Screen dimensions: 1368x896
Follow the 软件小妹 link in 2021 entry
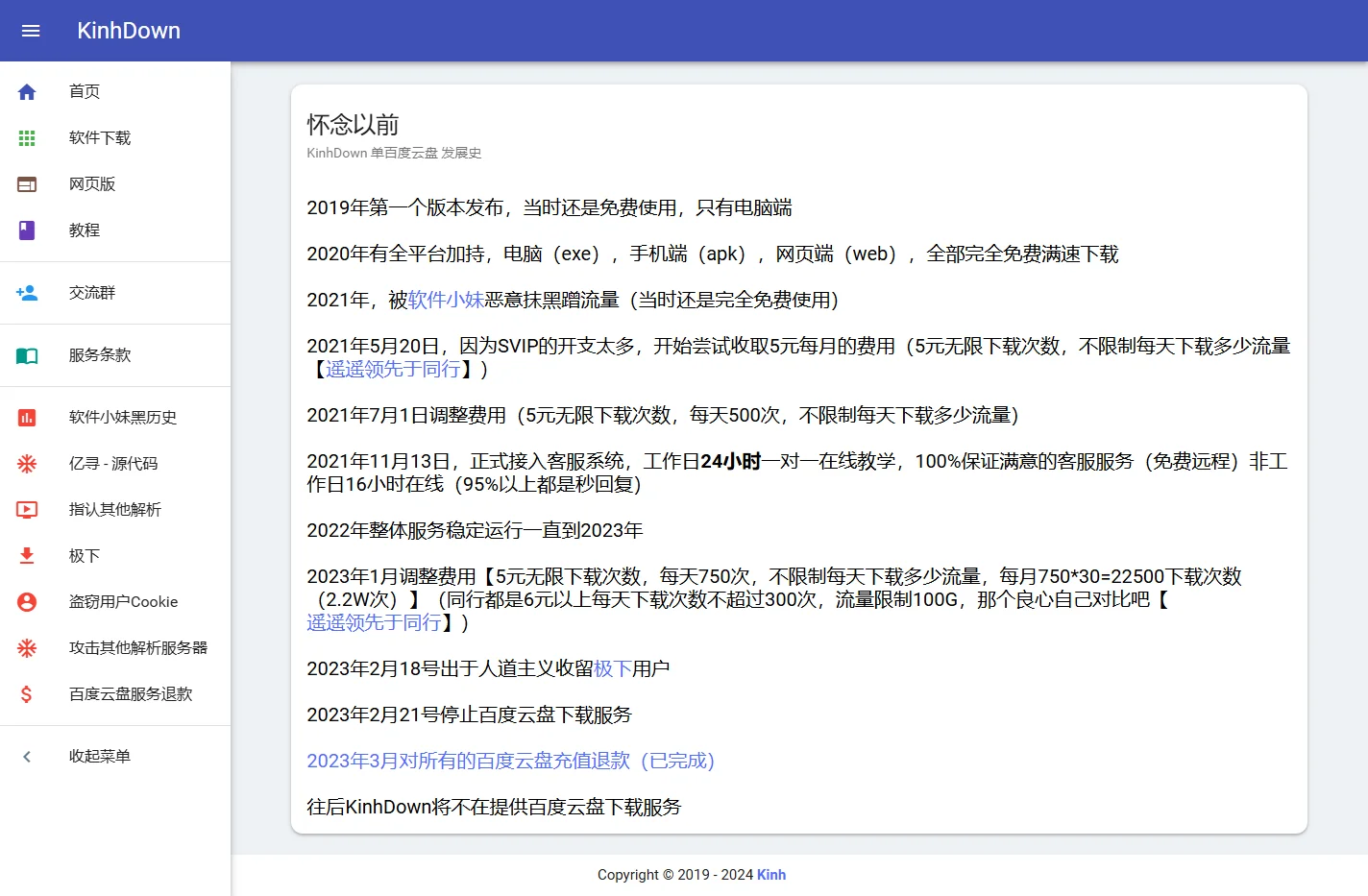pos(446,301)
